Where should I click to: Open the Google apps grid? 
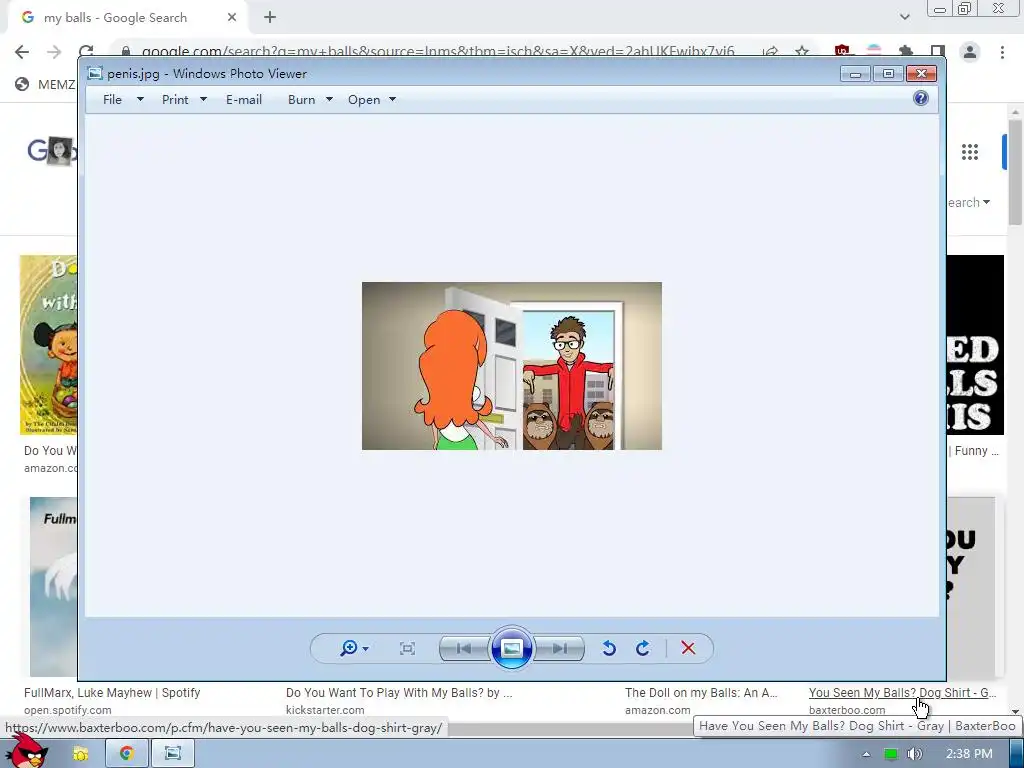(x=970, y=152)
